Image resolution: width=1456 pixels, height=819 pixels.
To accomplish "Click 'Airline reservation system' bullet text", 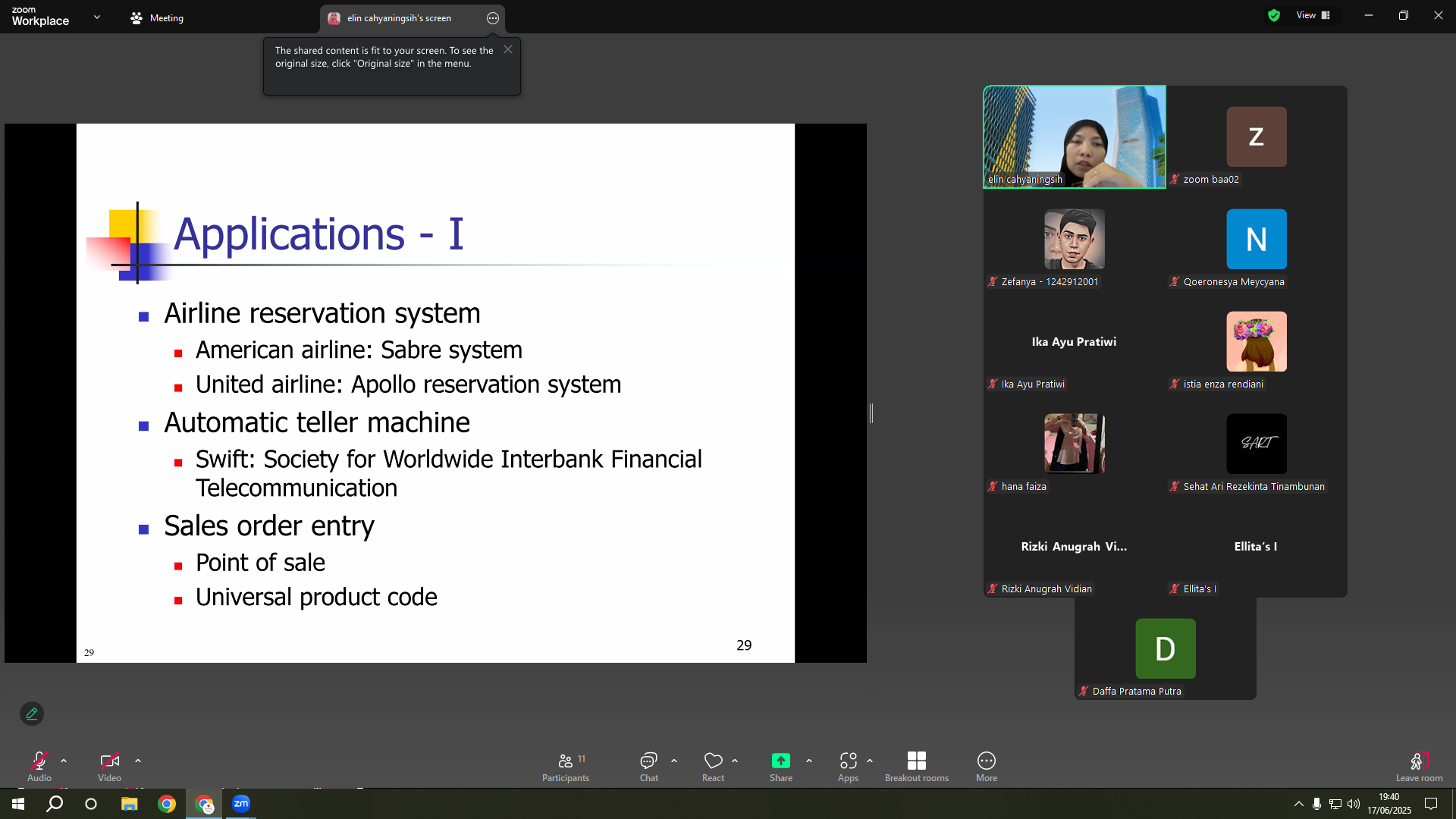I will [x=322, y=313].
